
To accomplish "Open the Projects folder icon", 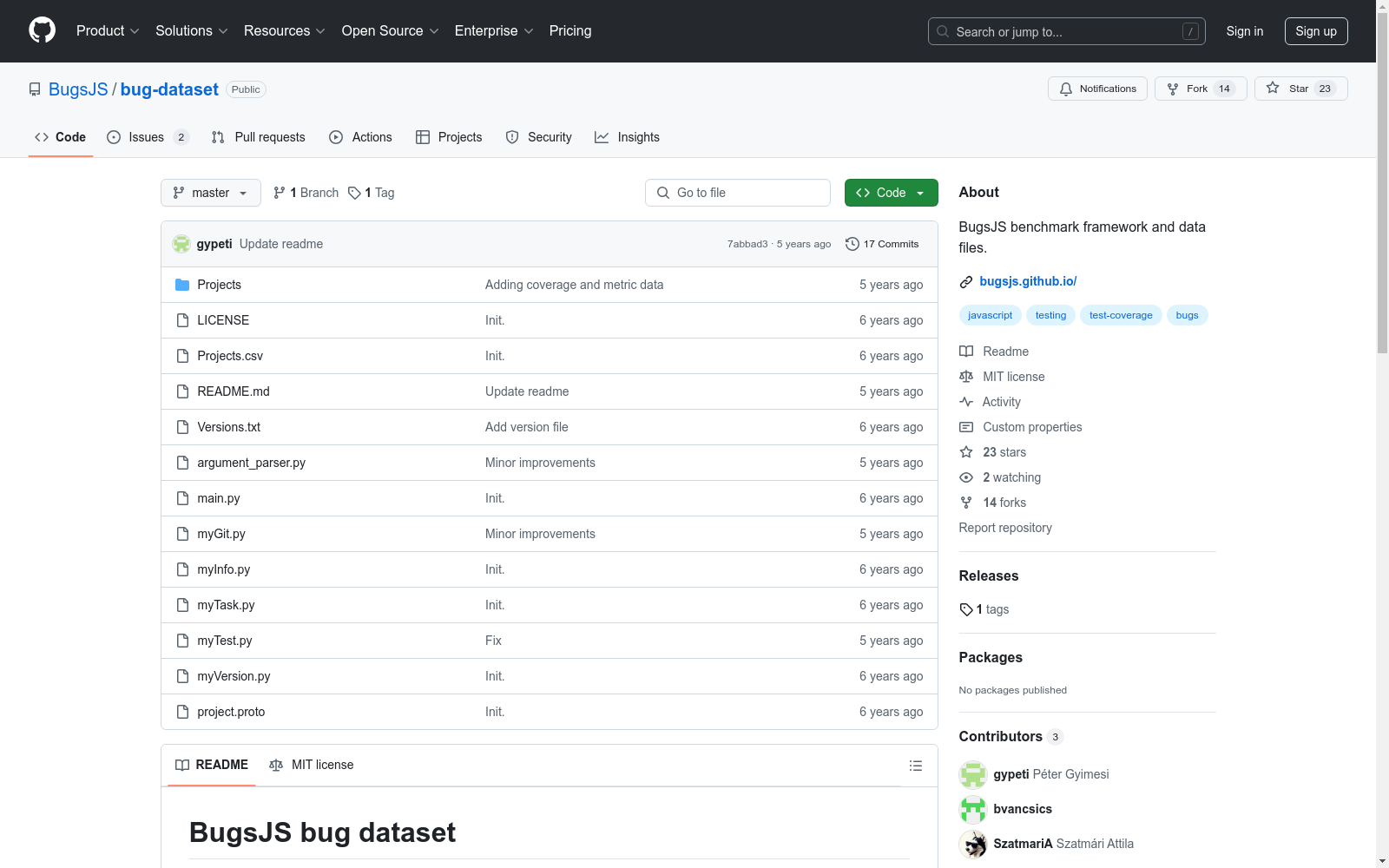I will 182,285.
